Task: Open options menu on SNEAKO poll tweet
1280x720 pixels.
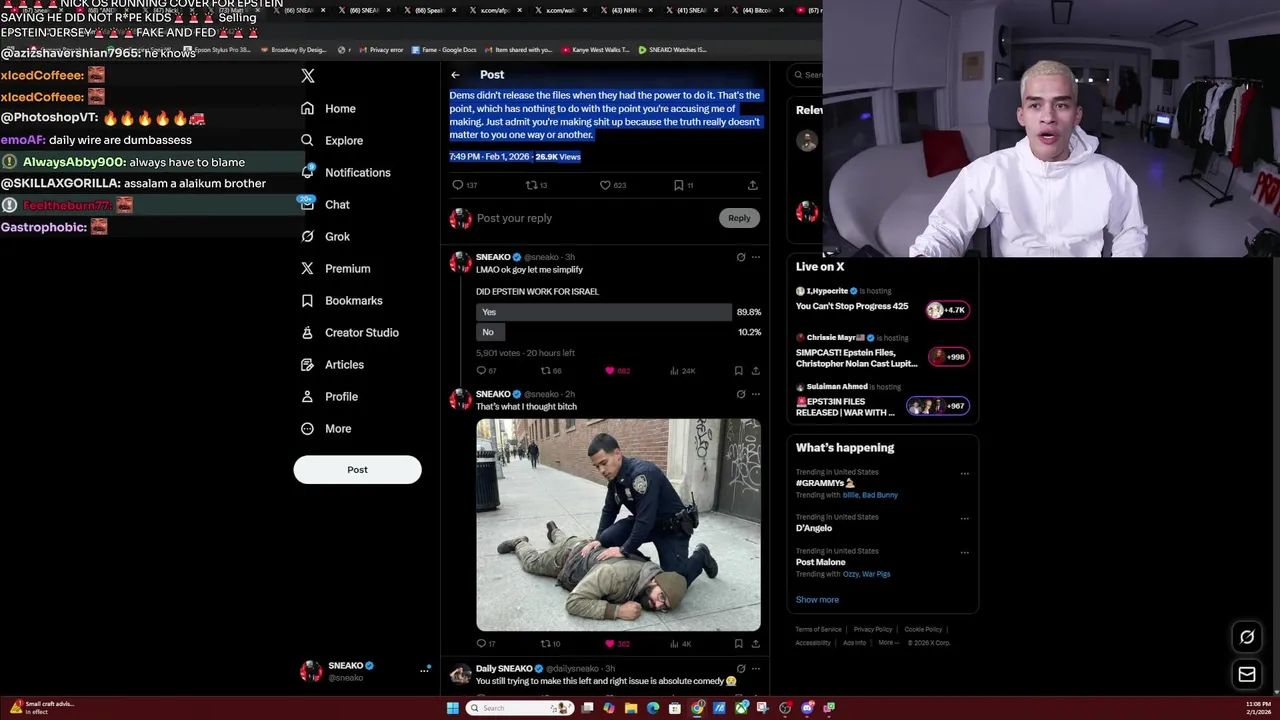Action: point(755,257)
